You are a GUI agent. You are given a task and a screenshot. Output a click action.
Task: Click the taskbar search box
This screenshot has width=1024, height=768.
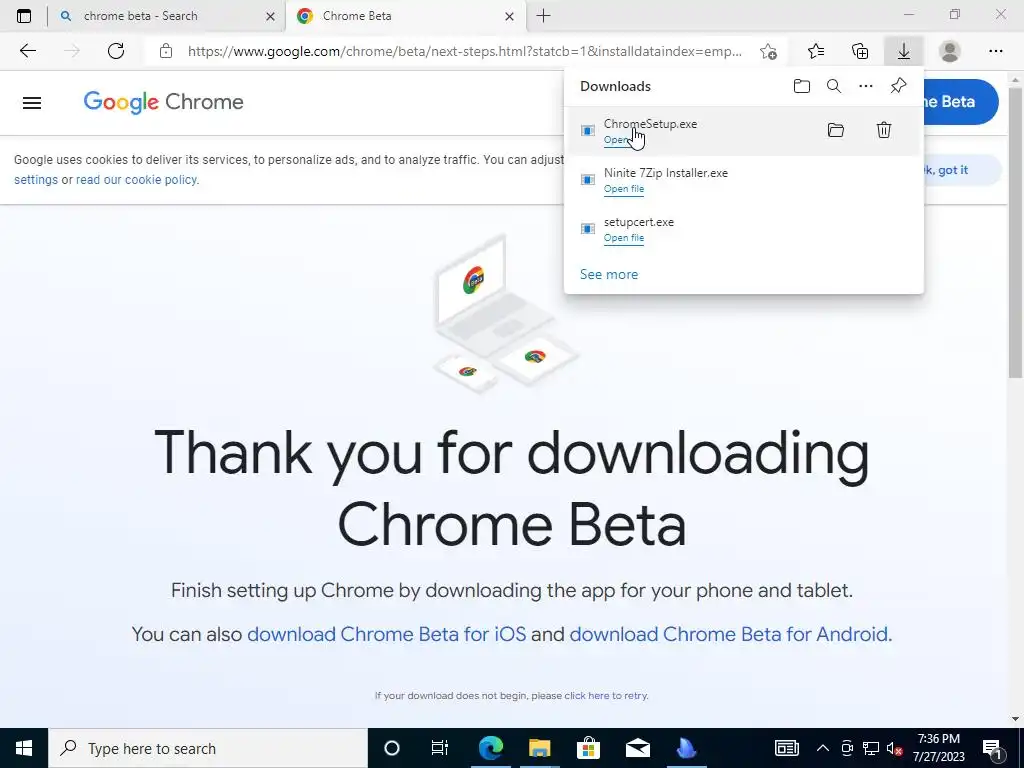[208, 748]
